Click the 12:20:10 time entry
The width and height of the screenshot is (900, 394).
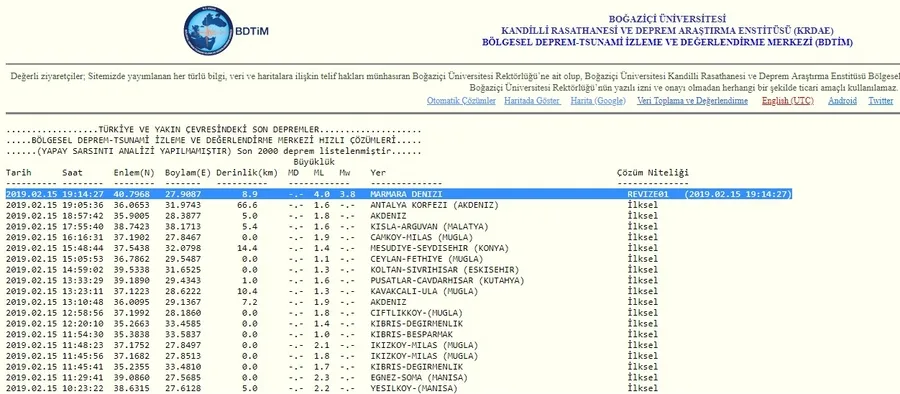tap(83, 324)
